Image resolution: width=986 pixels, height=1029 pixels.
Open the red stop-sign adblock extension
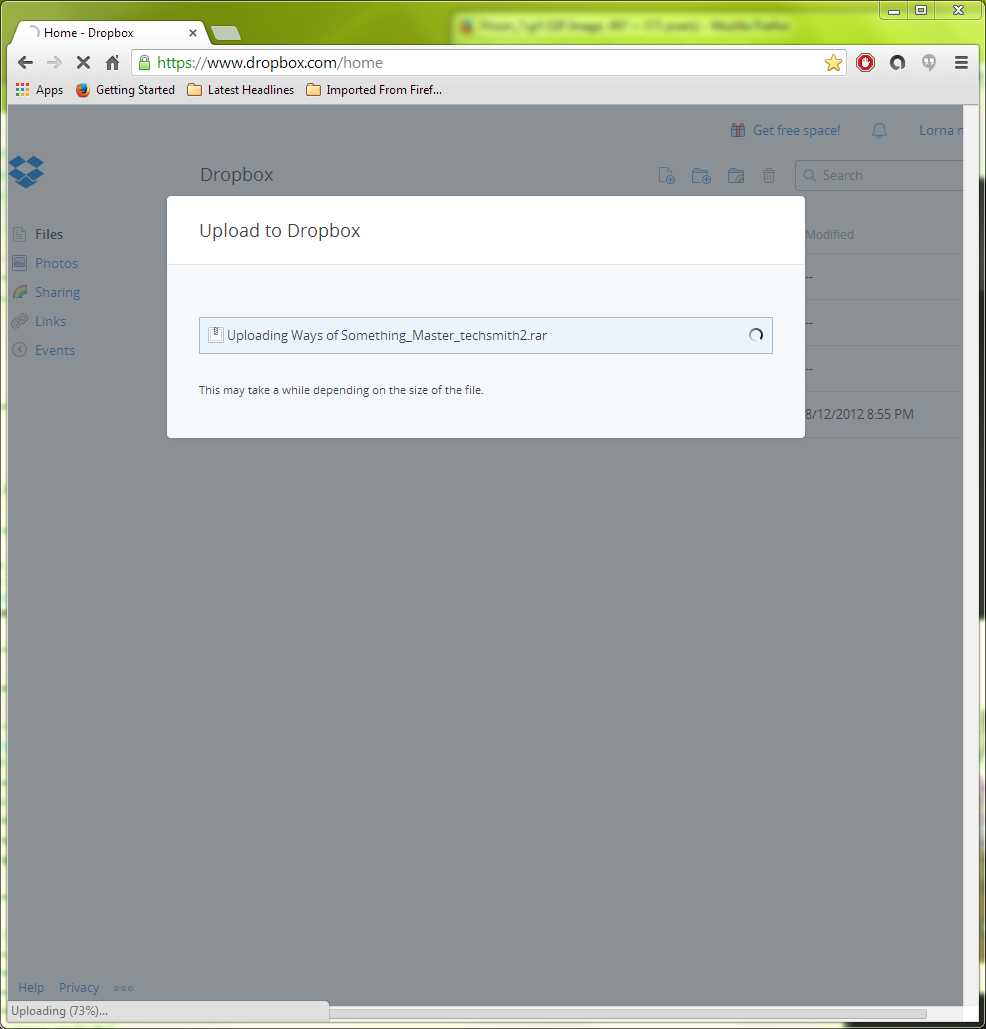pos(865,63)
